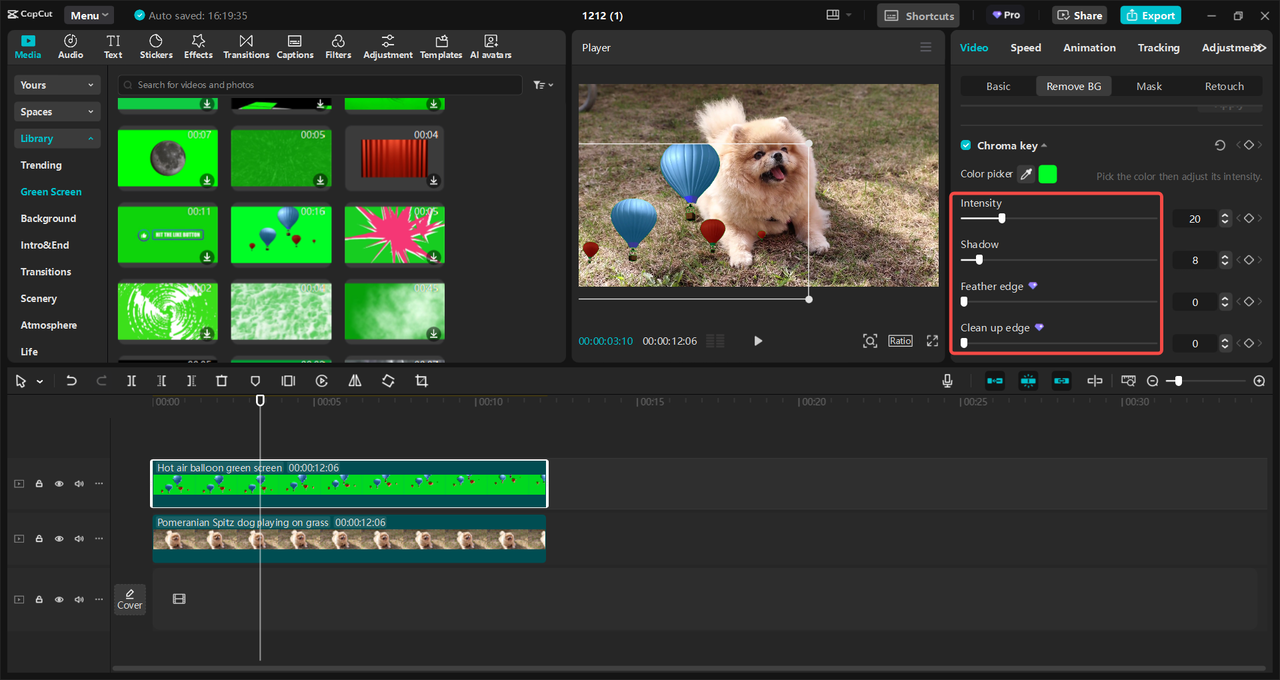This screenshot has width=1280, height=680.
Task: Open the AI avatars tab
Action: click(491, 46)
